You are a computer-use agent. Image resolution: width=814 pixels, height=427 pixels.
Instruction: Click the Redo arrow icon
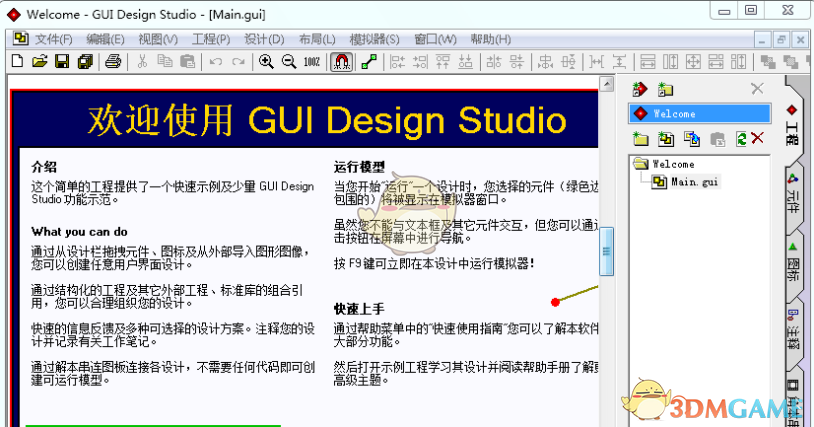coord(238,62)
